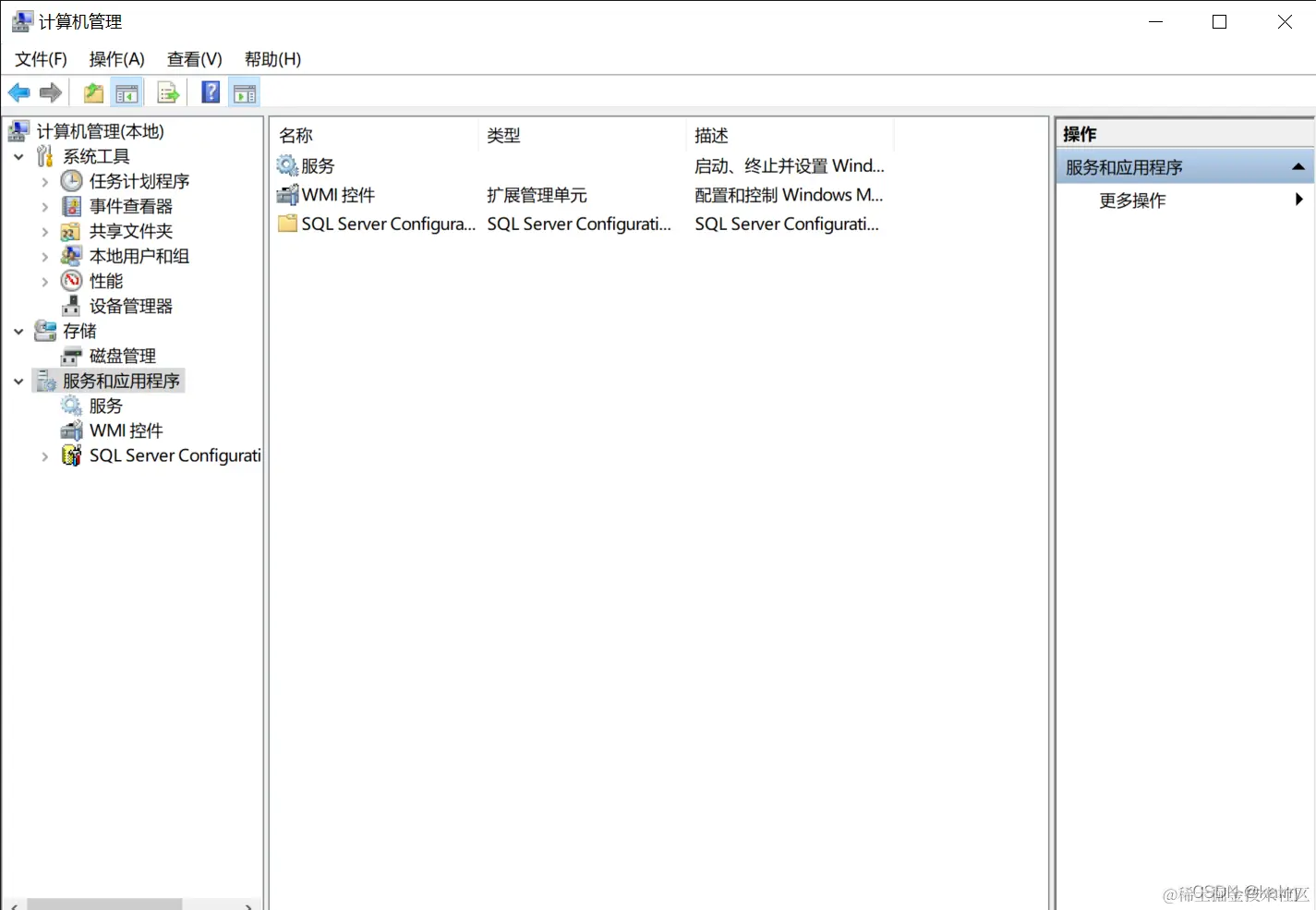Toggle the show/hide action pane icon
The image size is (1316, 910).
tap(245, 92)
